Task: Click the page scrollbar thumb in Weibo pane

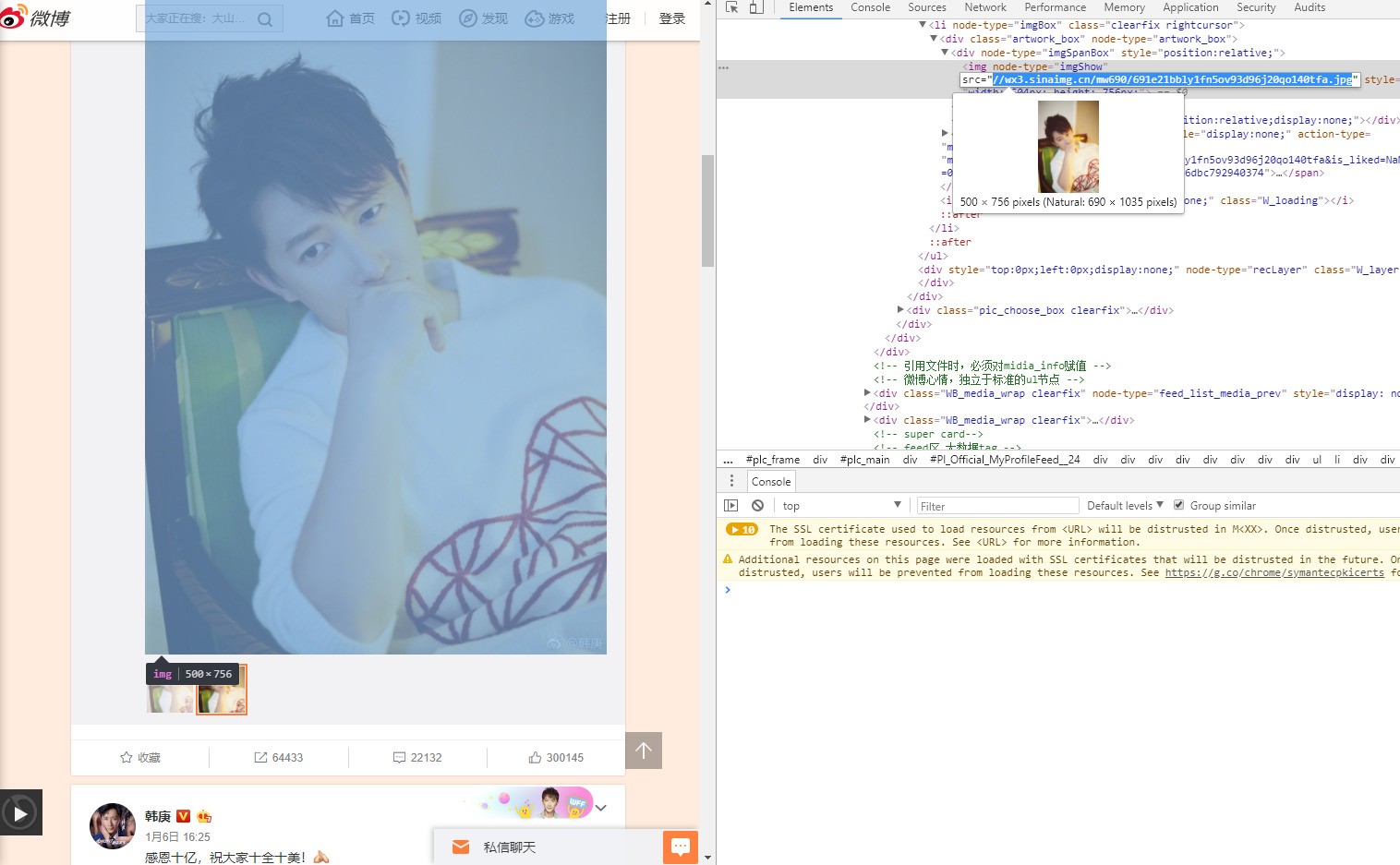Action: tap(707, 210)
